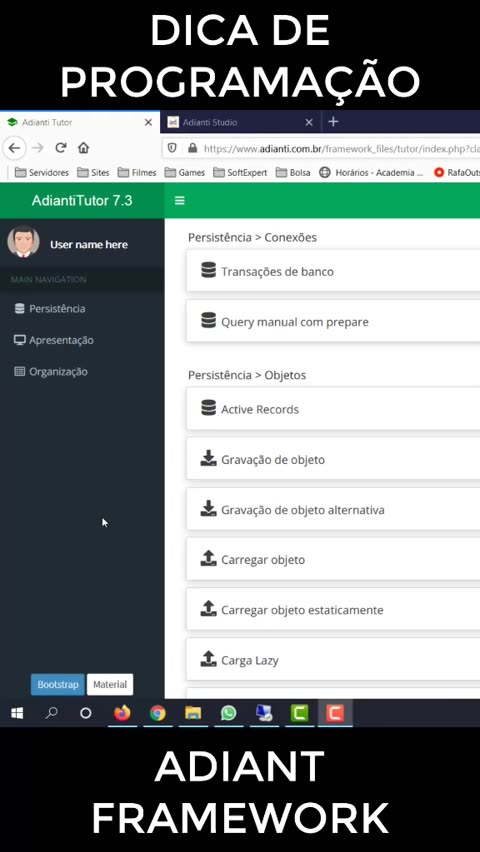Click upload icon next to Carga Lazy
The image size is (480, 852).
(x=208, y=659)
